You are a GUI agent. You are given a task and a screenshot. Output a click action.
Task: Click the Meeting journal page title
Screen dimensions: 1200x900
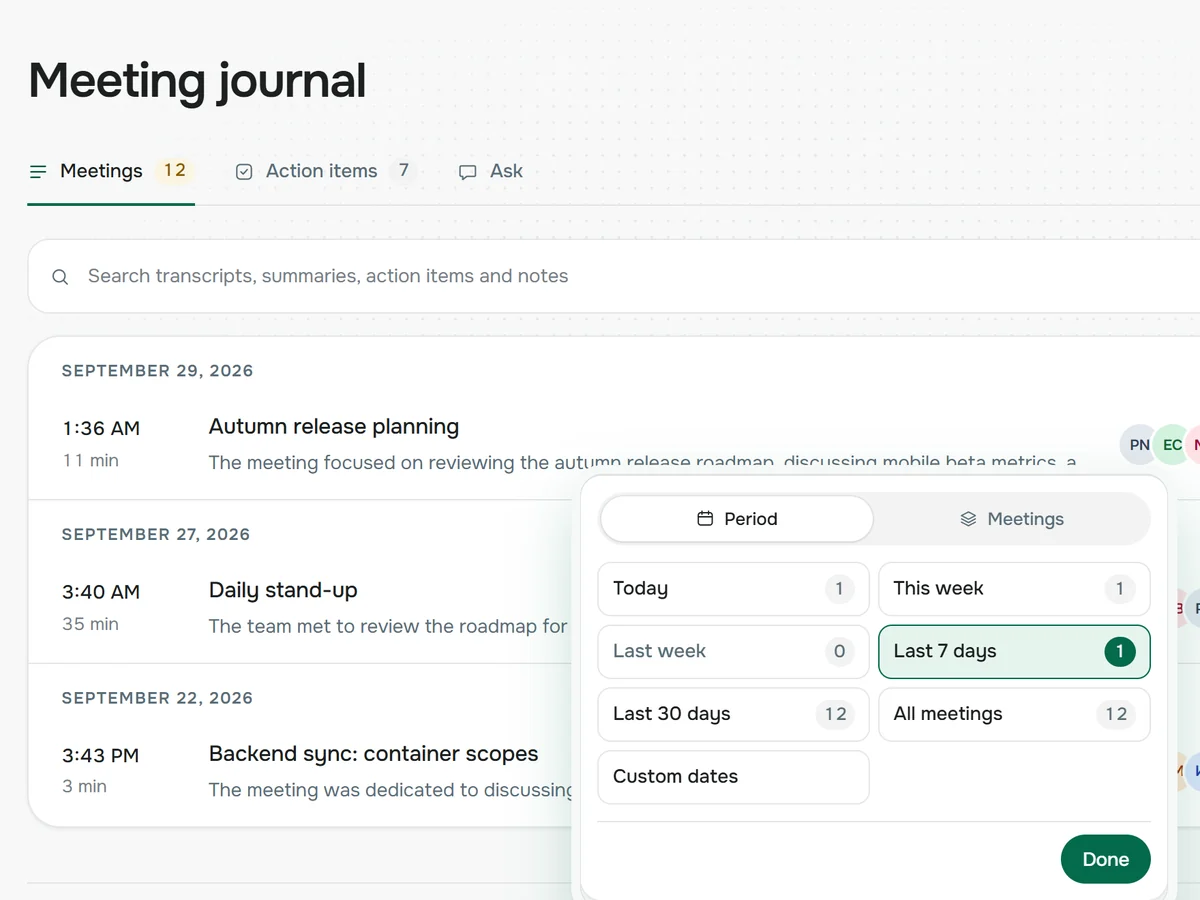(197, 80)
